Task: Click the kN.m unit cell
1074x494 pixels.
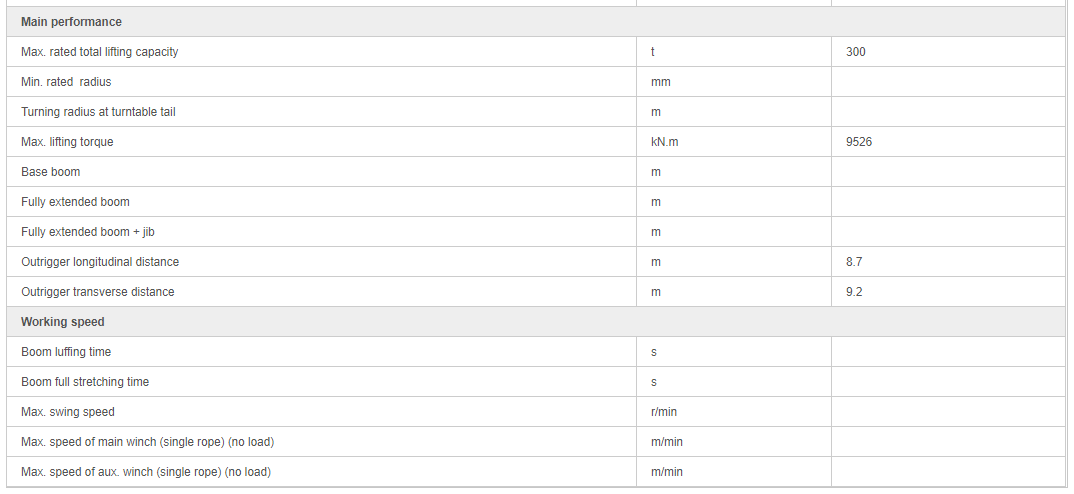Action: tap(665, 142)
